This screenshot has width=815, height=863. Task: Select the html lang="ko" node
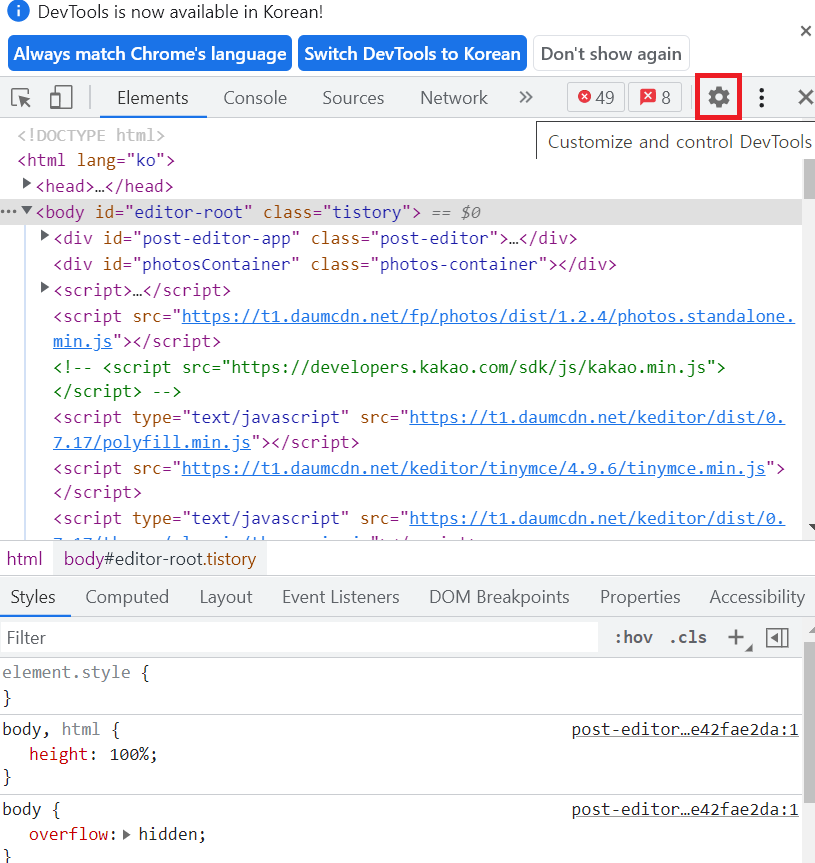96,161
